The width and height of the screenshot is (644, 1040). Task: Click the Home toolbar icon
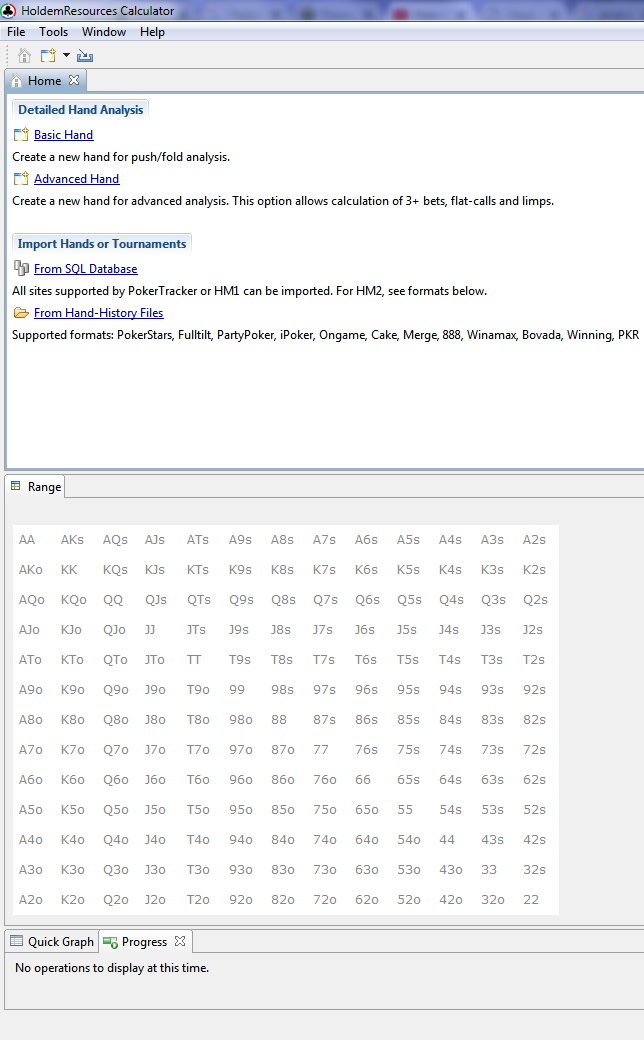(x=25, y=56)
